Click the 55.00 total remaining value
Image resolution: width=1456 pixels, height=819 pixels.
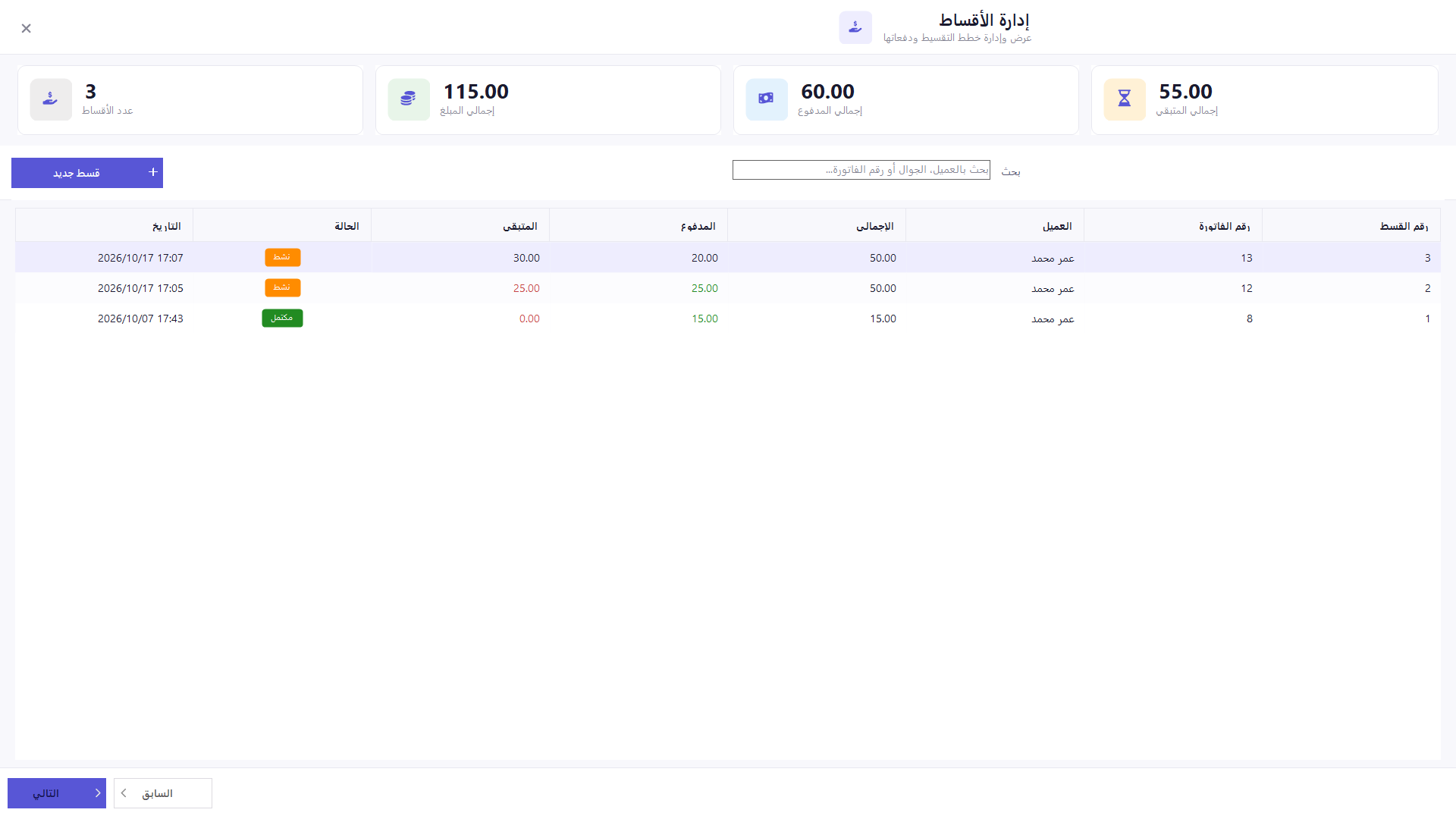pyautogui.click(x=1185, y=92)
